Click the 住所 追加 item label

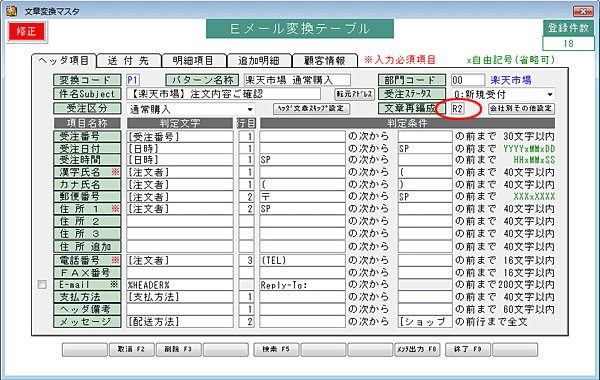pyautogui.click(x=87, y=247)
